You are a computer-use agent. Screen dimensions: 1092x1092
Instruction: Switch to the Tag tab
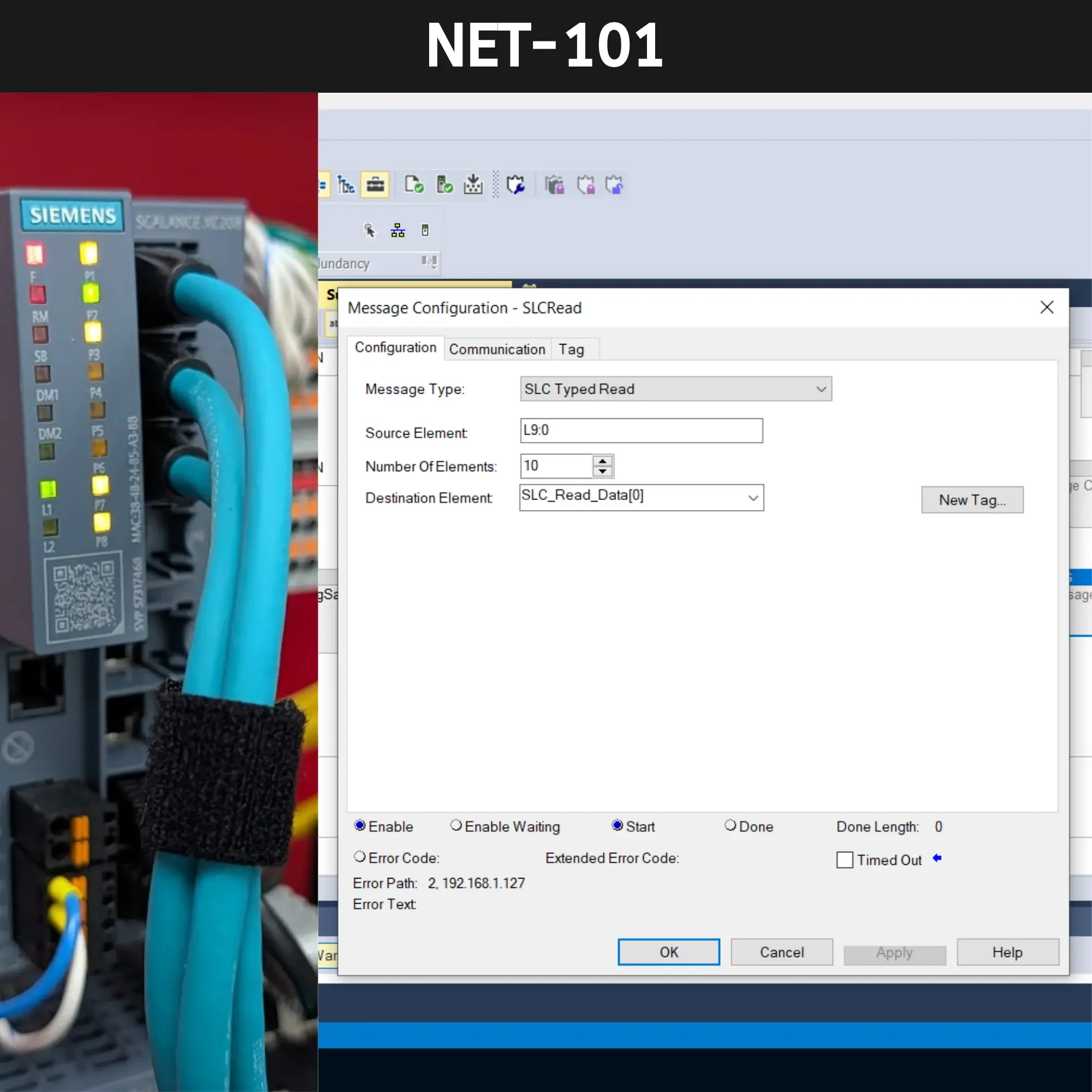pos(572,349)
